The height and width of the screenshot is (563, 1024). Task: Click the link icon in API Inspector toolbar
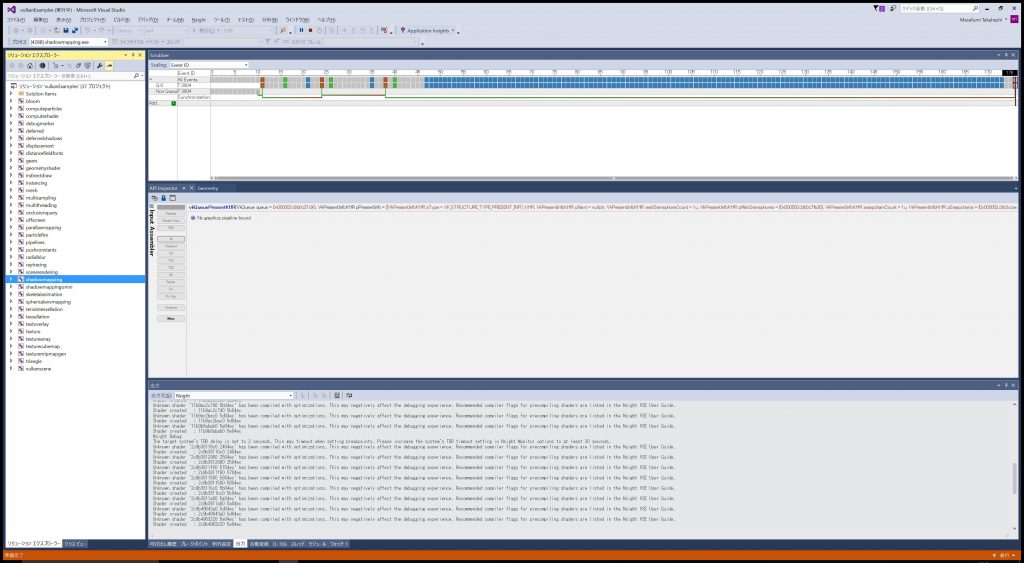click(155, 198)
